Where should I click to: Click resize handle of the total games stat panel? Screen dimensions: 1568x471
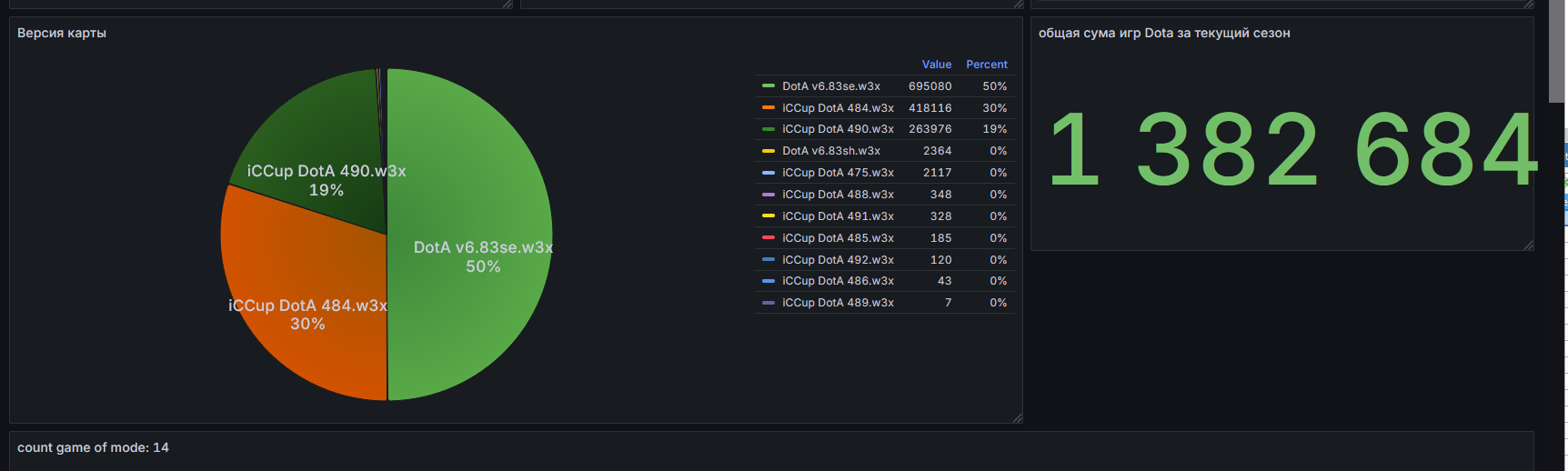pyautogui.click(x=1528, y=245)
